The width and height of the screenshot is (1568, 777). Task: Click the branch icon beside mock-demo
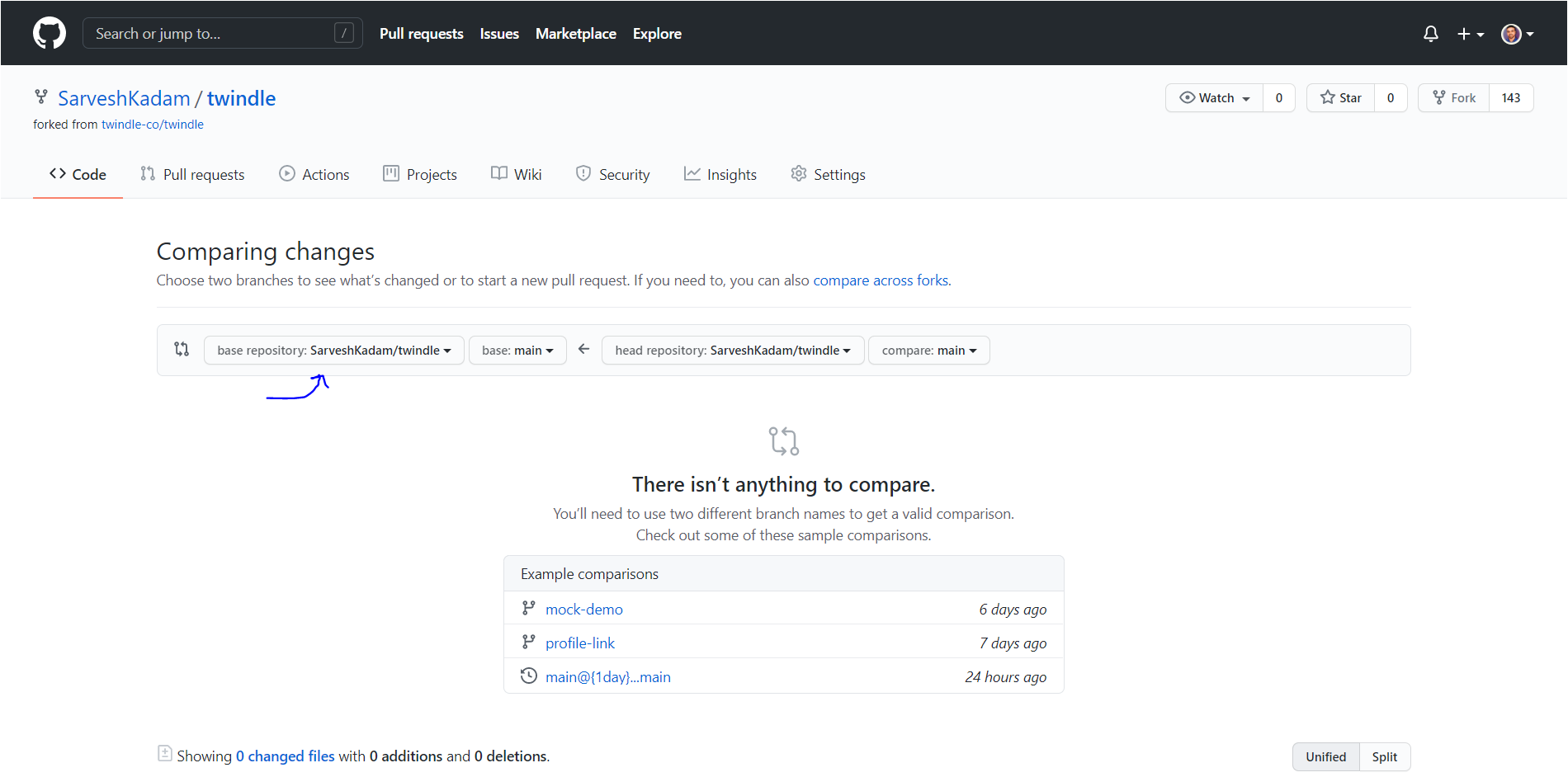[x=529, y=608]
